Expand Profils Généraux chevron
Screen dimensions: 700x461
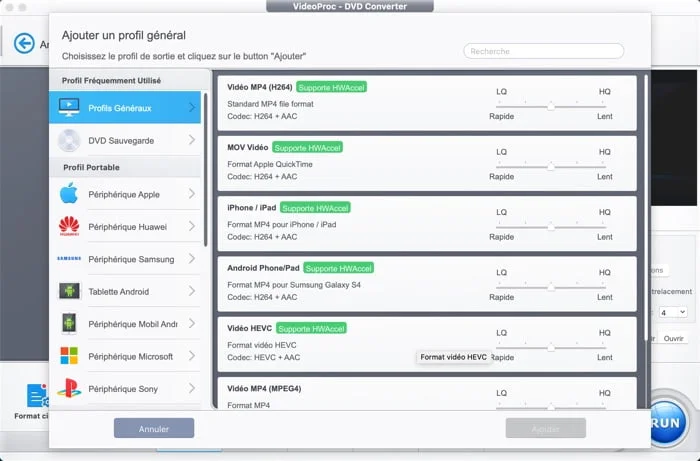coord(192,108)
